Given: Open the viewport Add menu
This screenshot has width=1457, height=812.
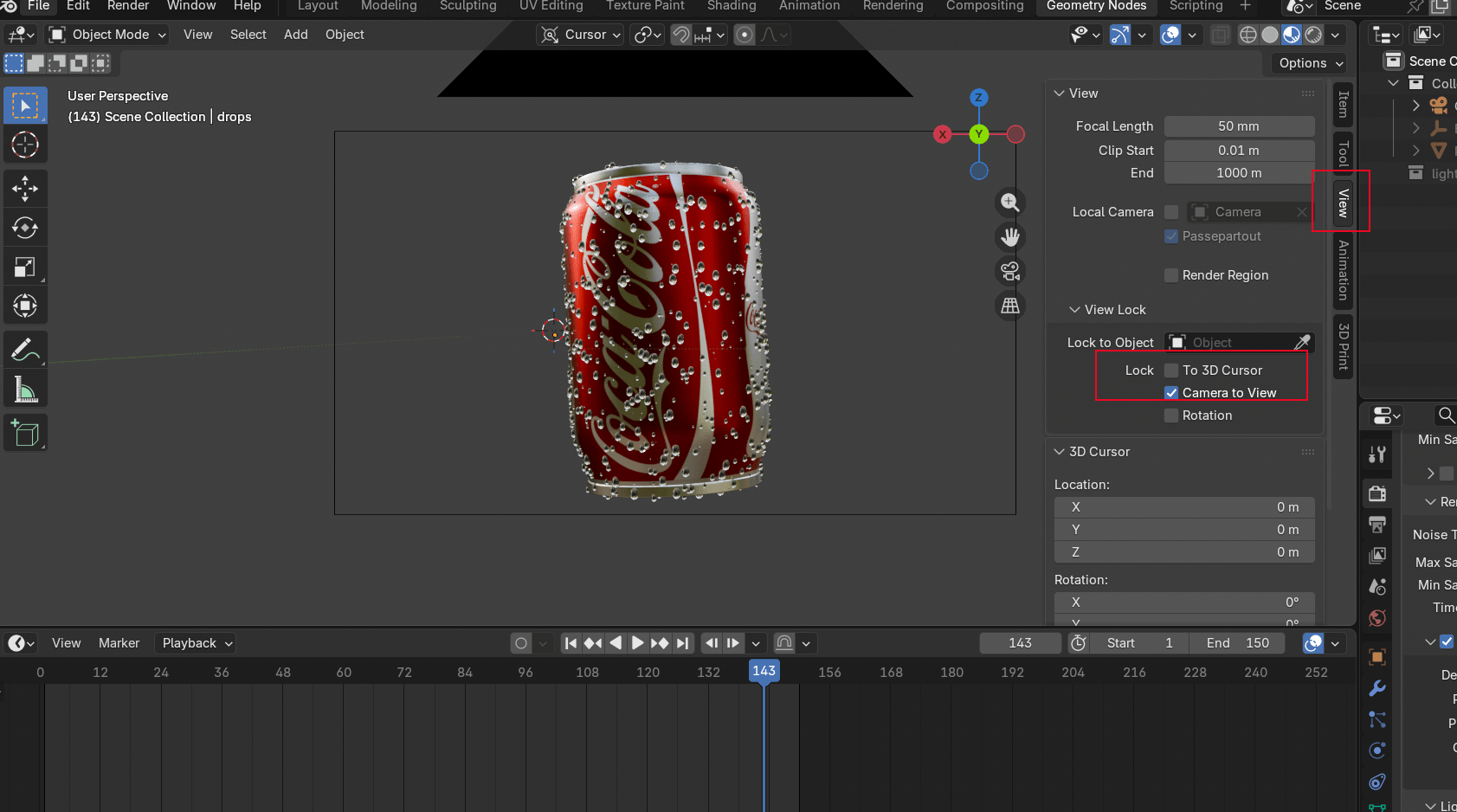Looking at the screenshot, I should point(296,35).
